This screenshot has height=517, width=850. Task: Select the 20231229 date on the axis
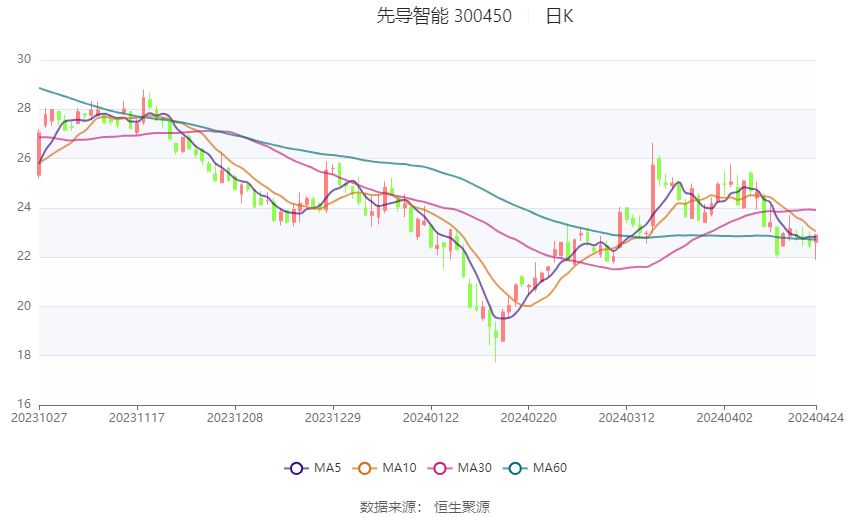(x=333, y=417)
